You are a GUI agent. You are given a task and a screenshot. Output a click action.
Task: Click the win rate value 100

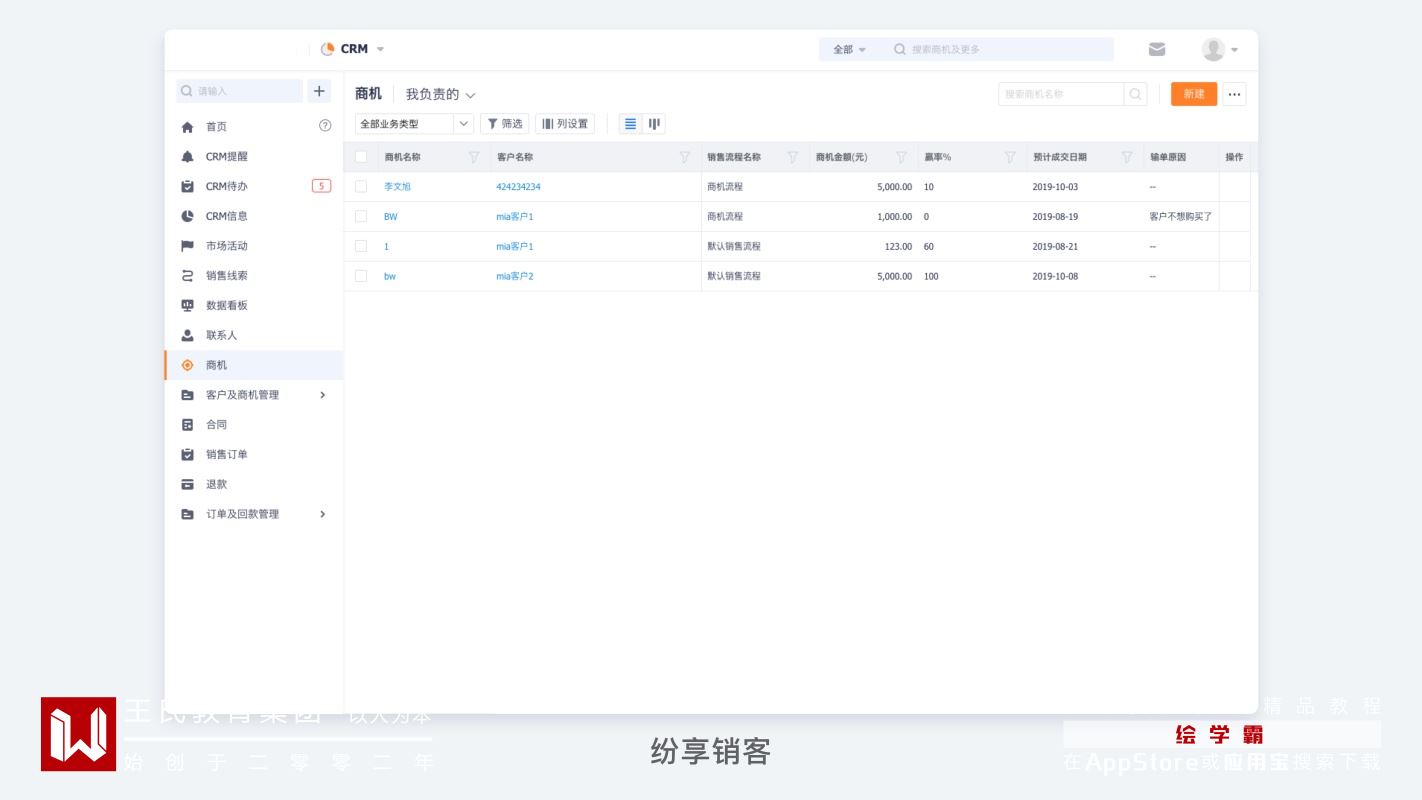coord(931,276)
